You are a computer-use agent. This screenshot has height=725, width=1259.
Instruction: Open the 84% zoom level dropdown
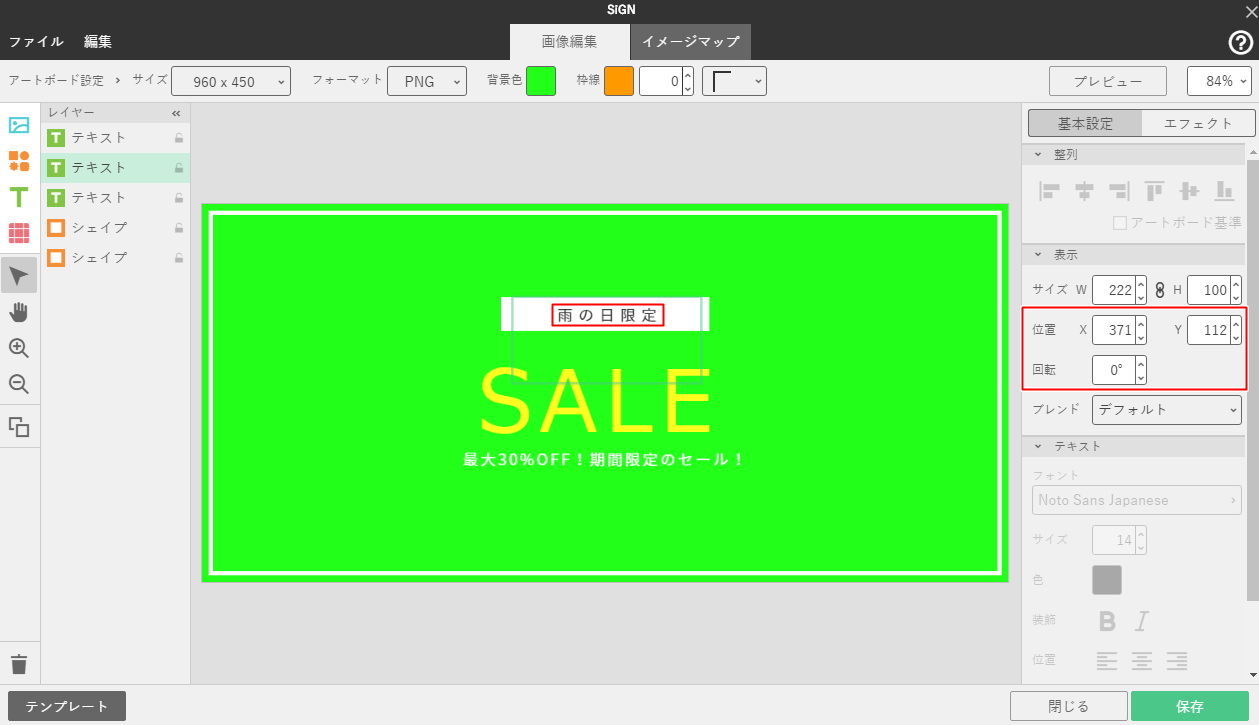pyautogui.click(x=1219, y=81)
